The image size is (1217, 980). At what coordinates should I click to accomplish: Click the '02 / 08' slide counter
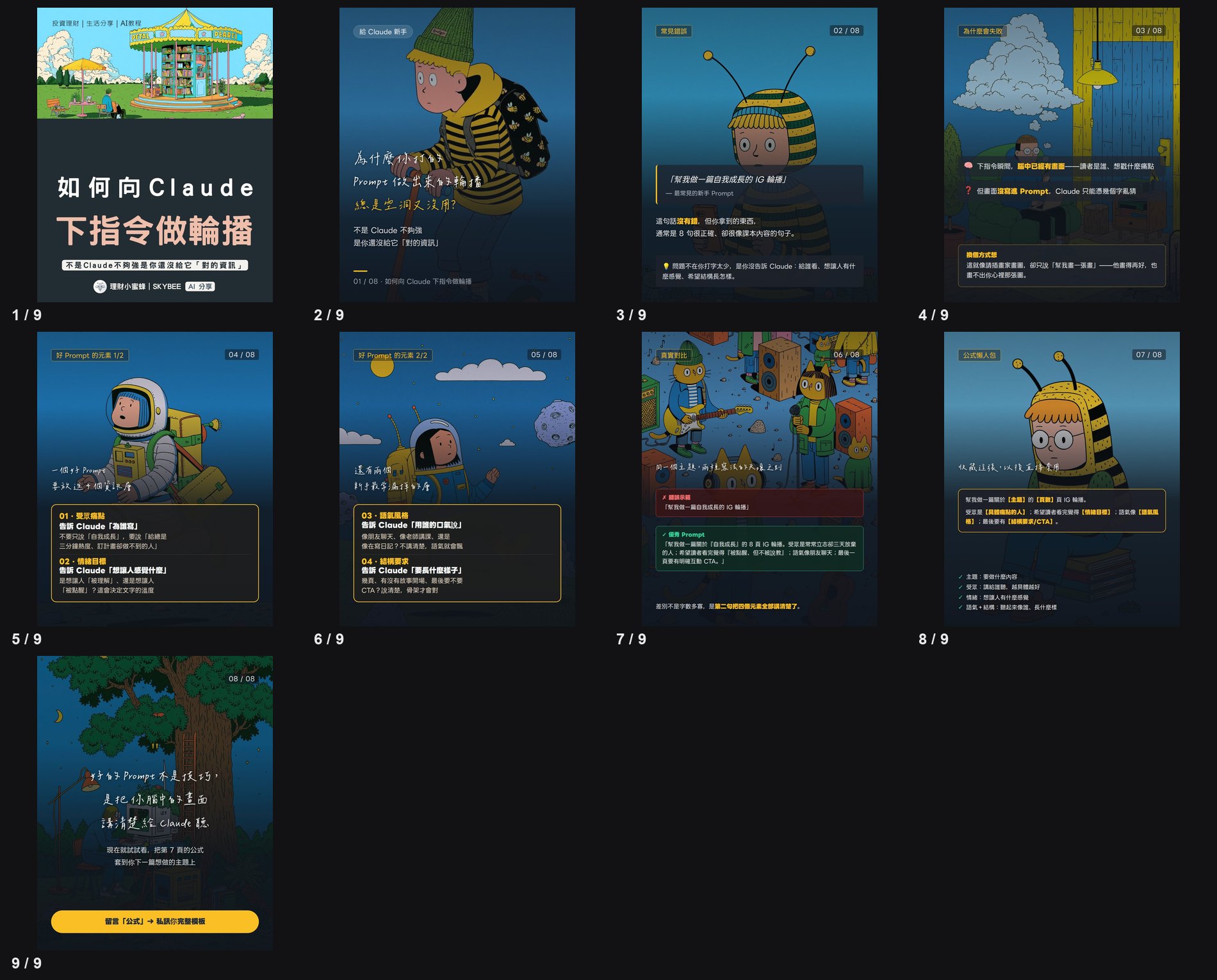click(847, 31)
